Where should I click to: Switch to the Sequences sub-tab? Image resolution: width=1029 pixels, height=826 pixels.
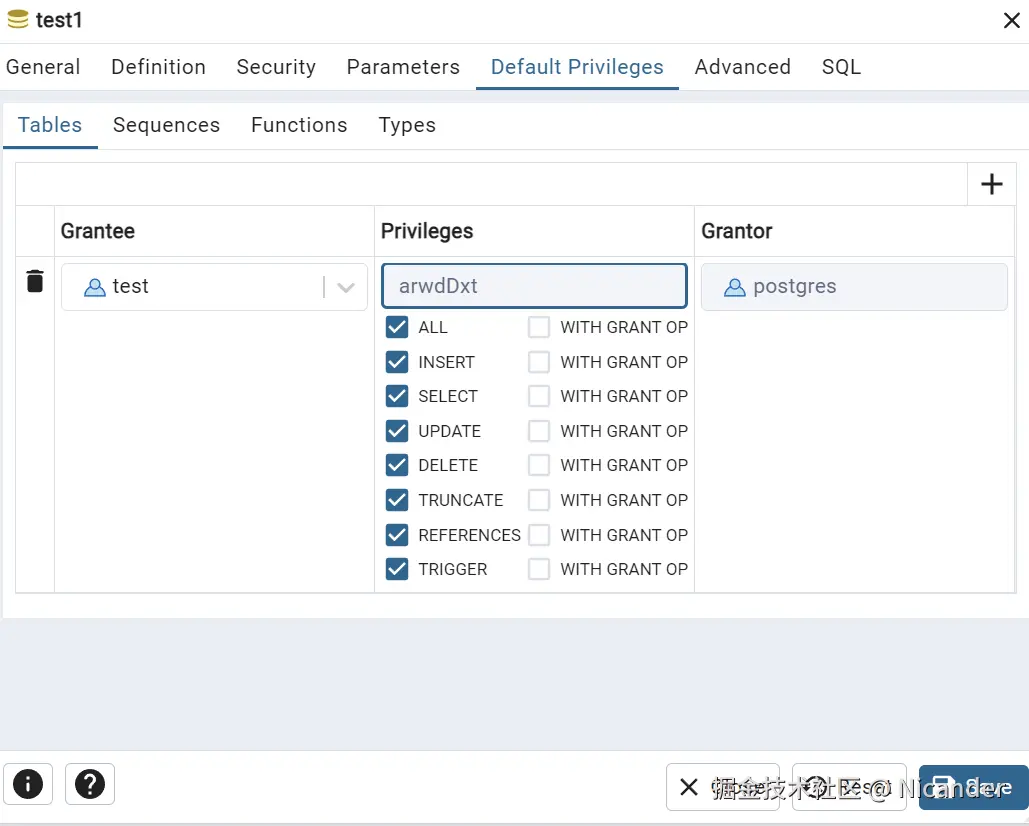[166, 125]
